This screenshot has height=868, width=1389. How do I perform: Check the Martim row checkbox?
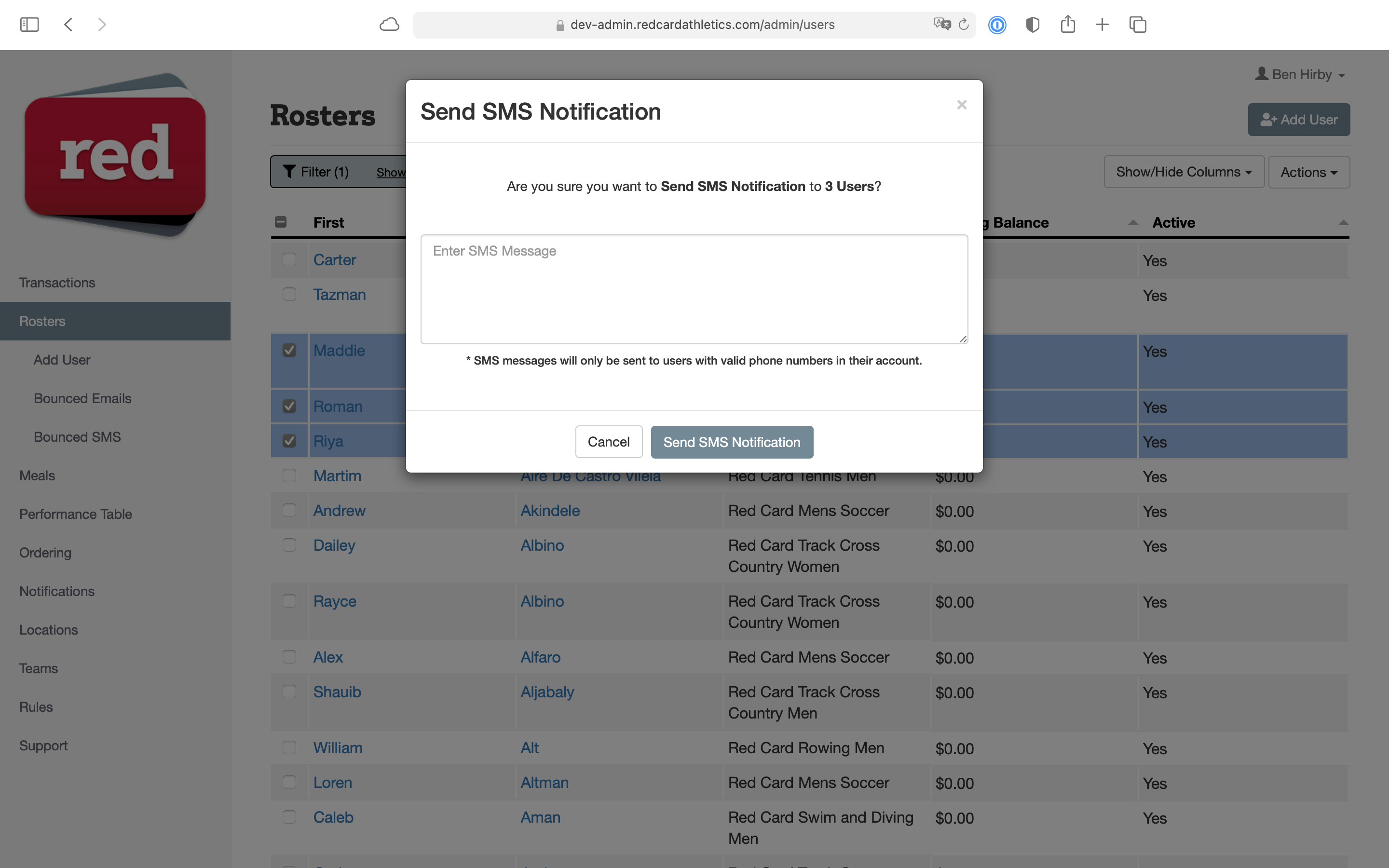click(289, 476)
